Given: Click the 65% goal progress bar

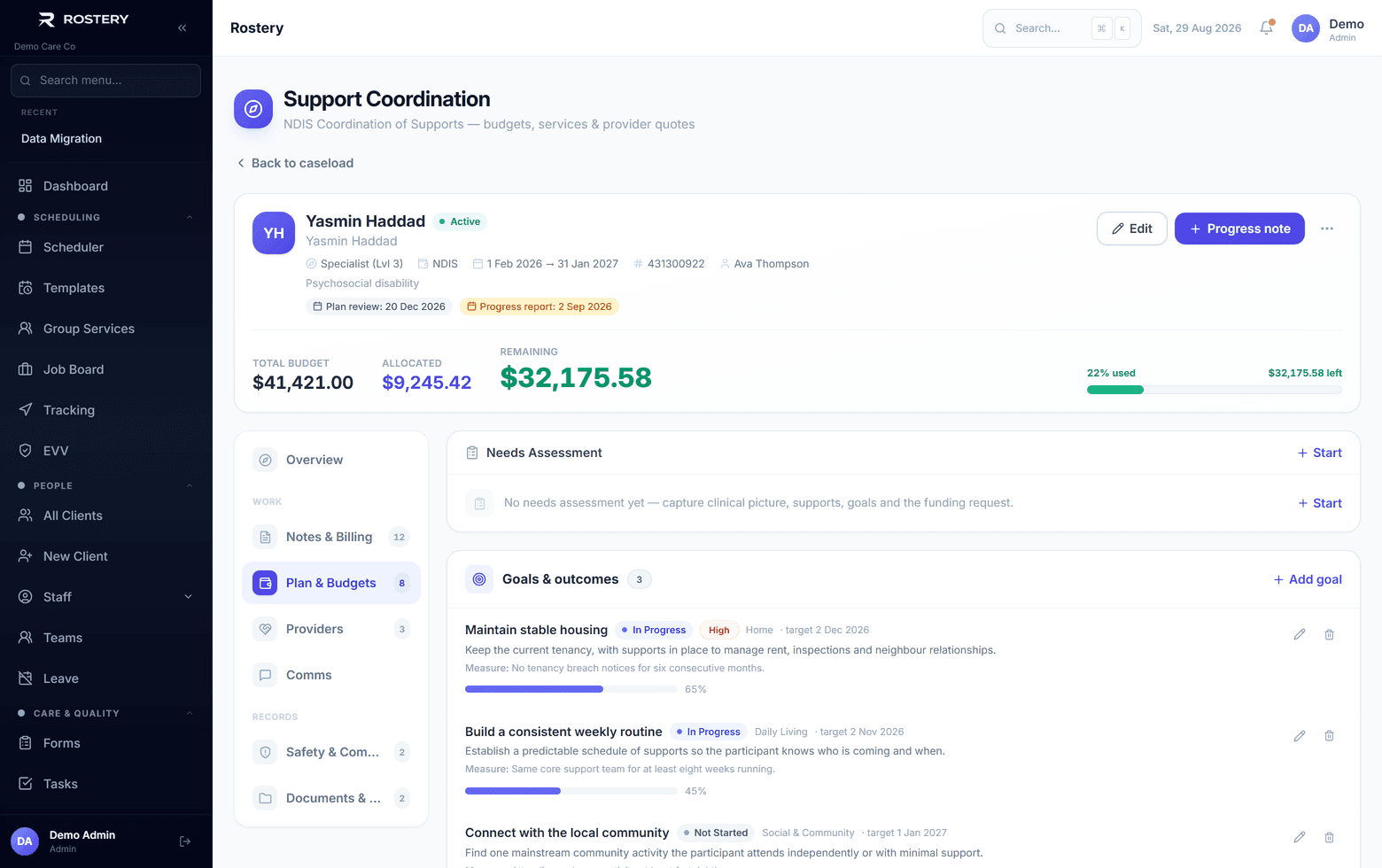Looking at the screenshot, I should pos(571,689).
